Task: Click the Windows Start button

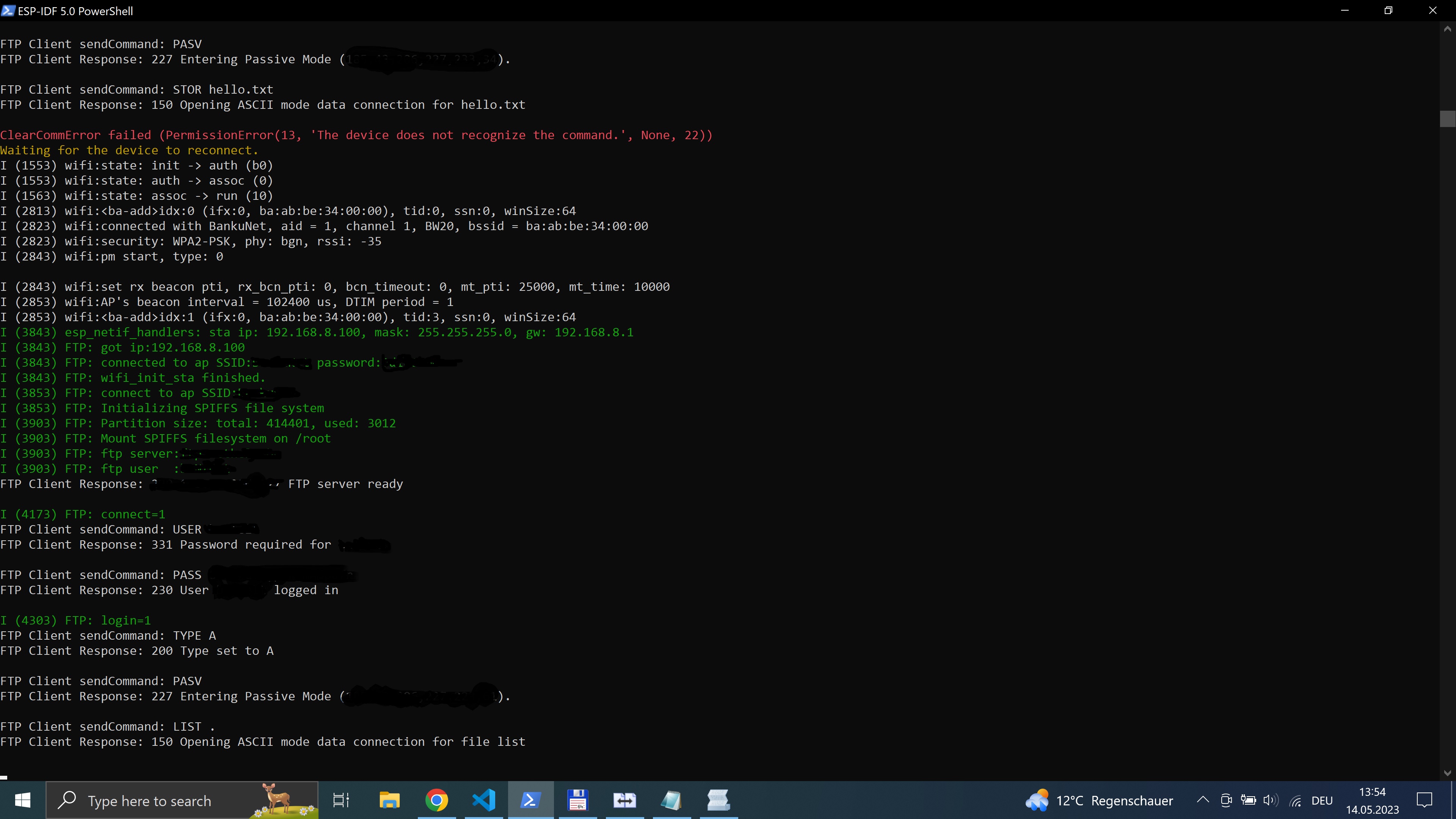Action: pos(23,800)
